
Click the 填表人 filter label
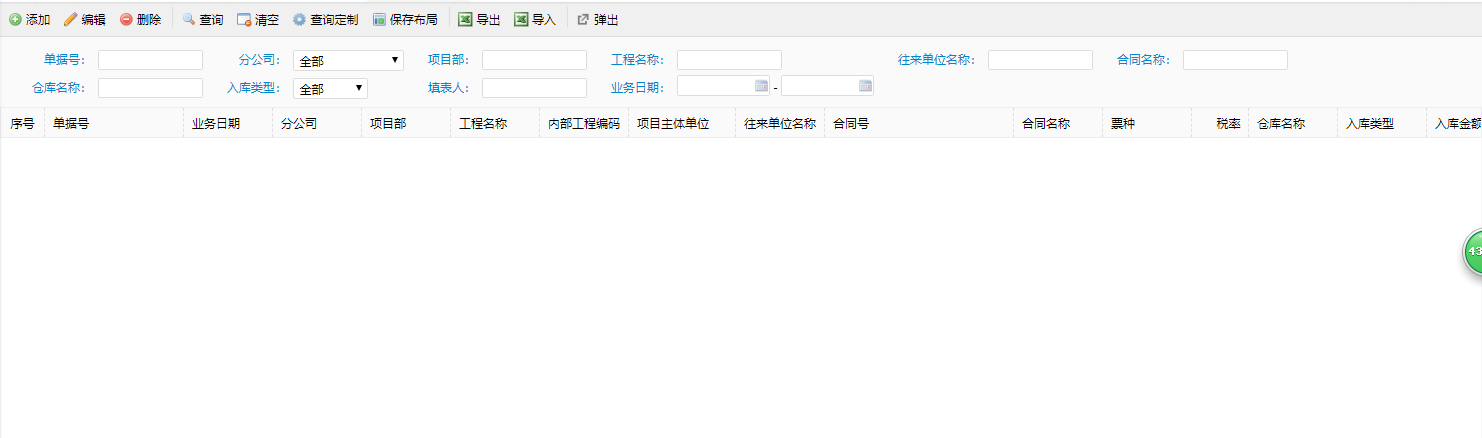coord(448,88)
